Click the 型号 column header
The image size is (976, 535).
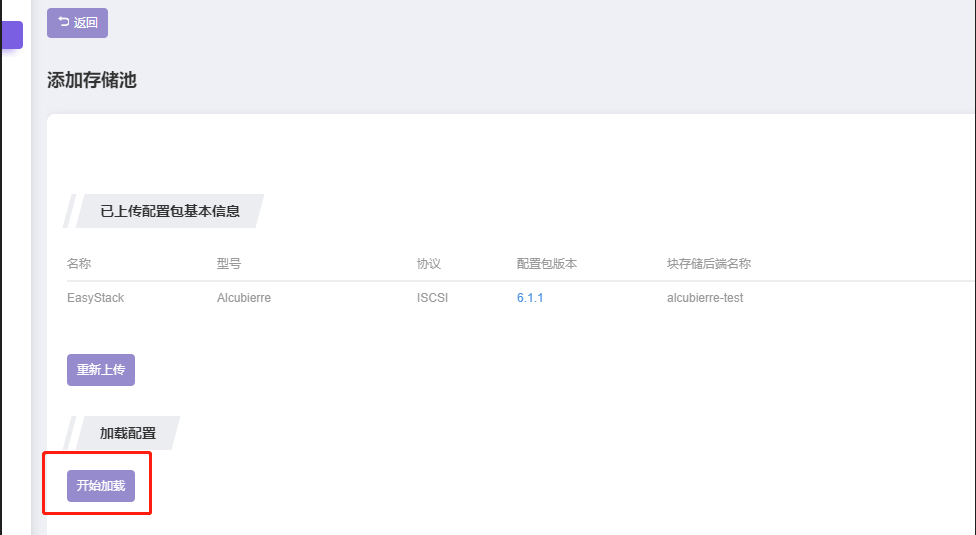click(x=229, y=264)
